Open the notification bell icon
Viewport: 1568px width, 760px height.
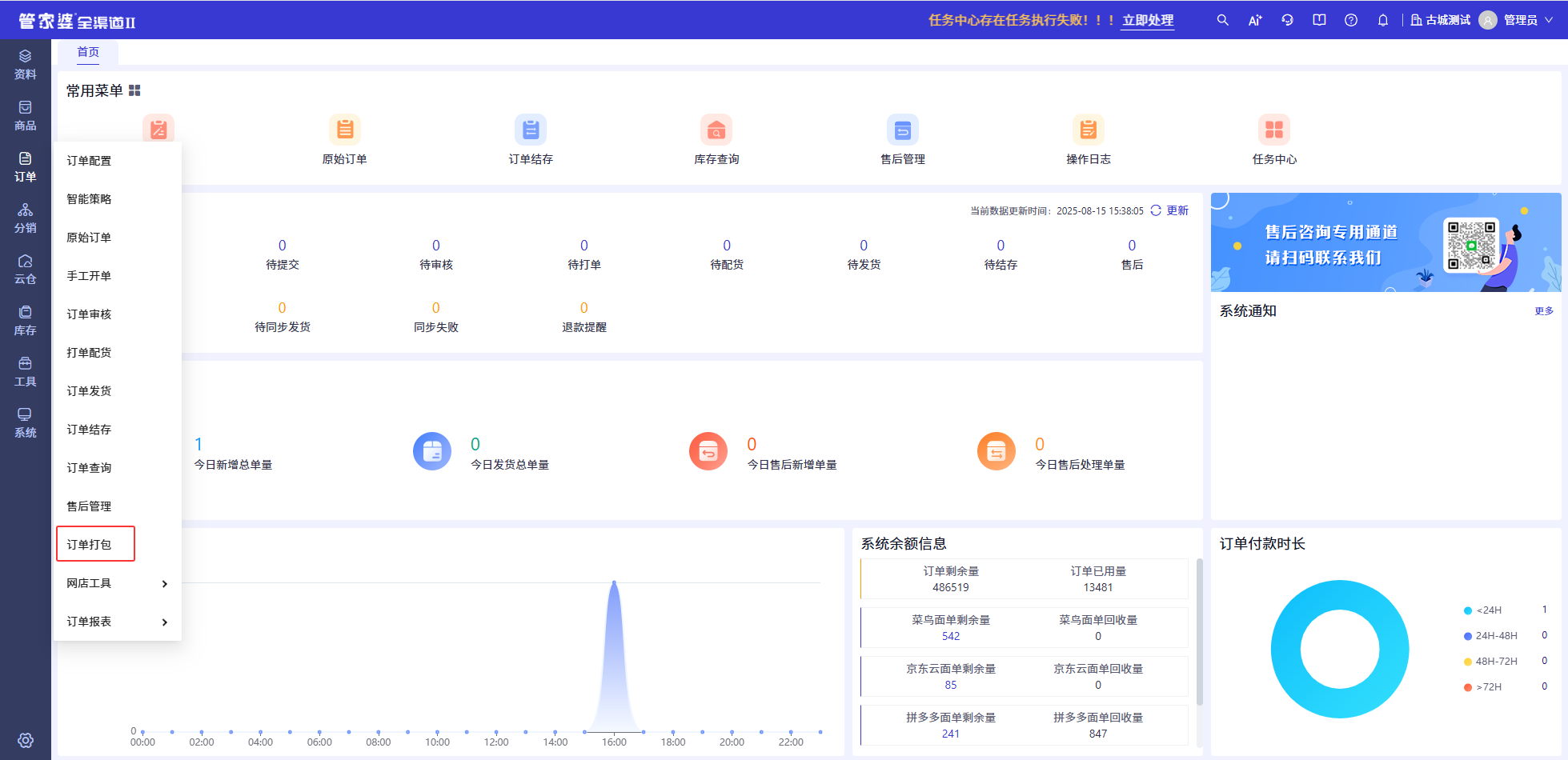pos(1383,20)
